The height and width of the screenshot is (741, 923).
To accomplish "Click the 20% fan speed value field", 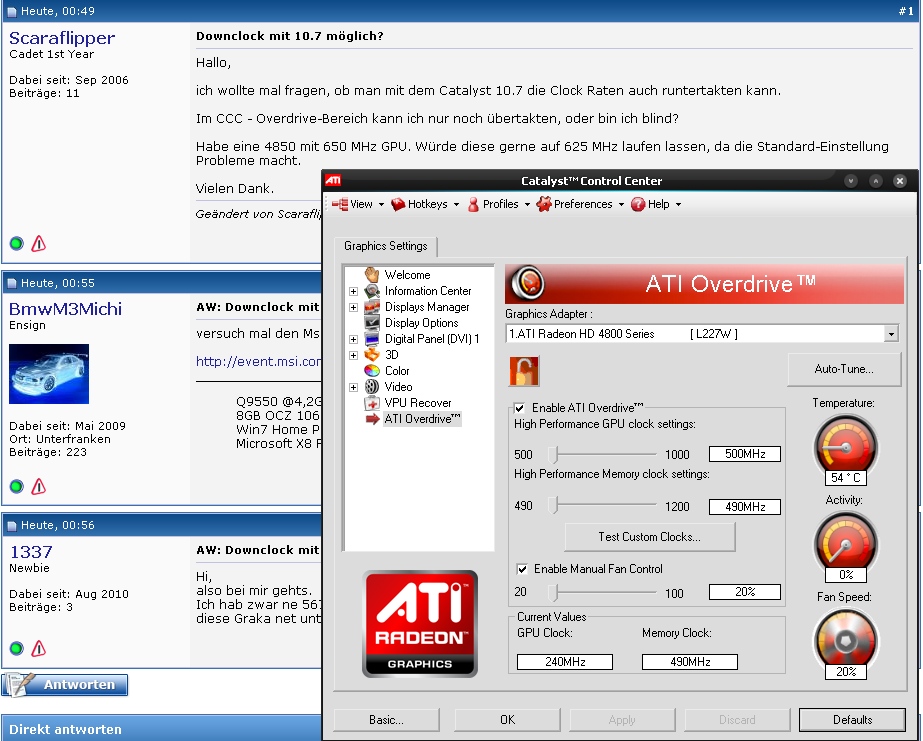I will pos(745,592).
